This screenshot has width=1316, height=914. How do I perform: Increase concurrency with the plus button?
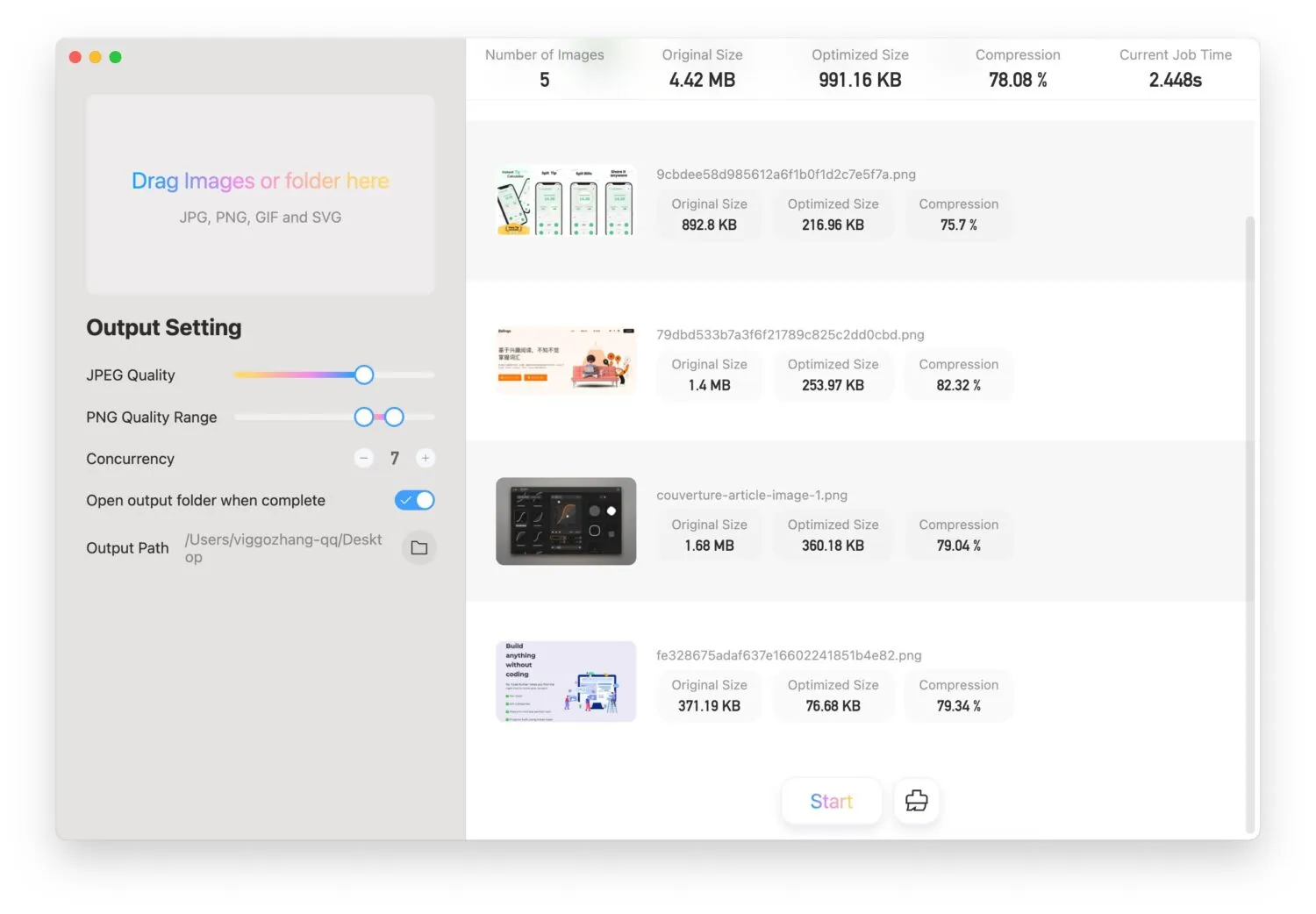coord(426,458)
